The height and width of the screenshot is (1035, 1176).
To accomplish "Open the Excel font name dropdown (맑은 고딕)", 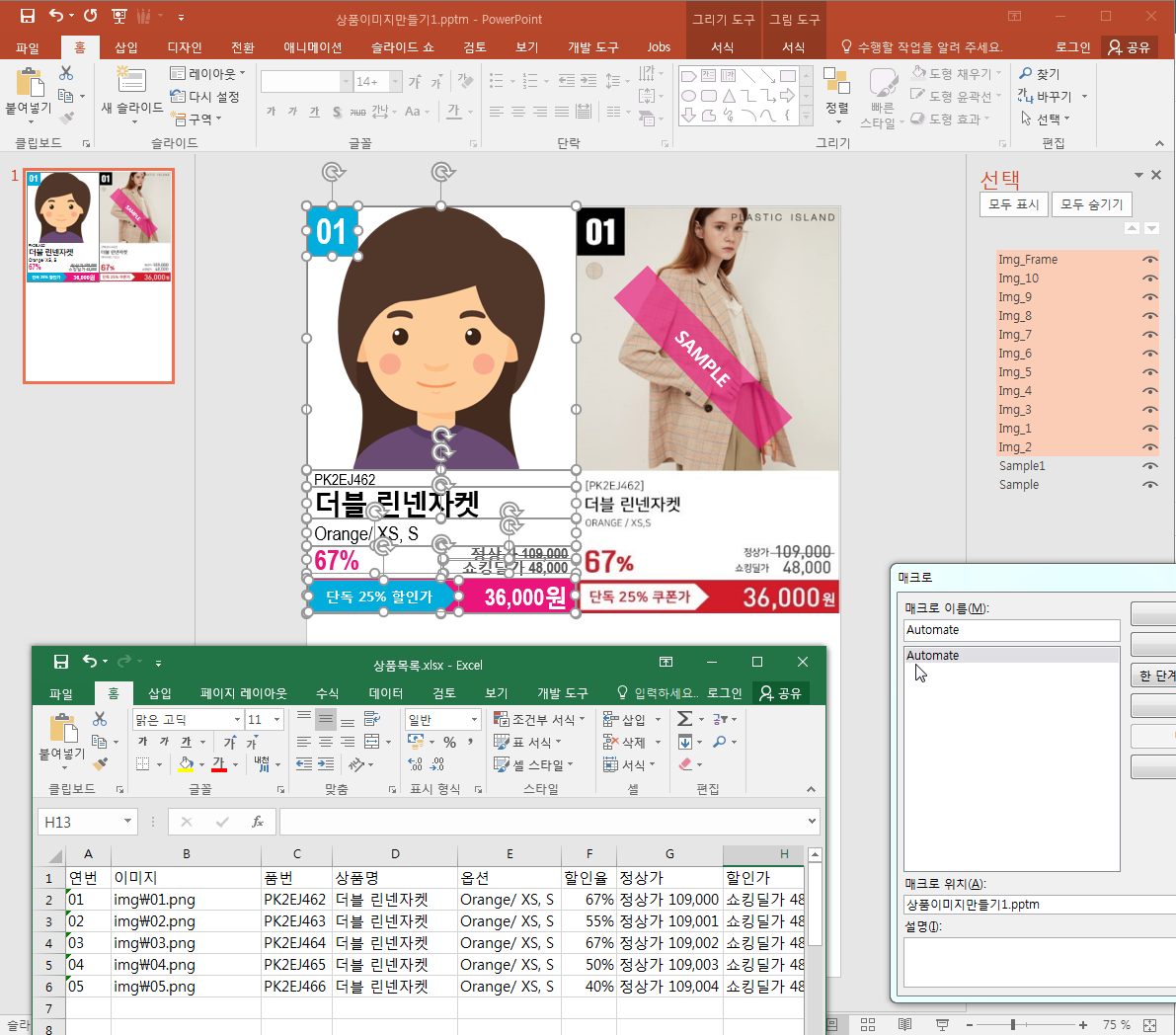I will 237,719.
